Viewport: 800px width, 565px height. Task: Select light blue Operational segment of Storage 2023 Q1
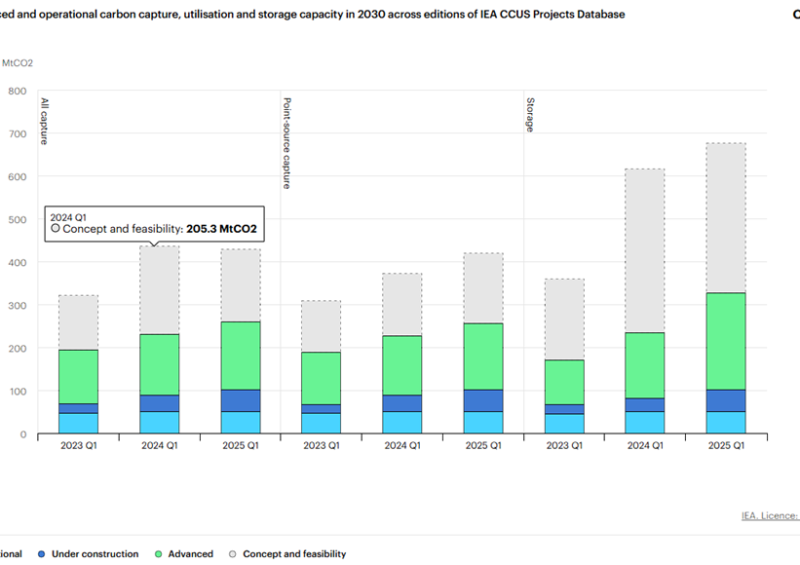click(565, 423)
